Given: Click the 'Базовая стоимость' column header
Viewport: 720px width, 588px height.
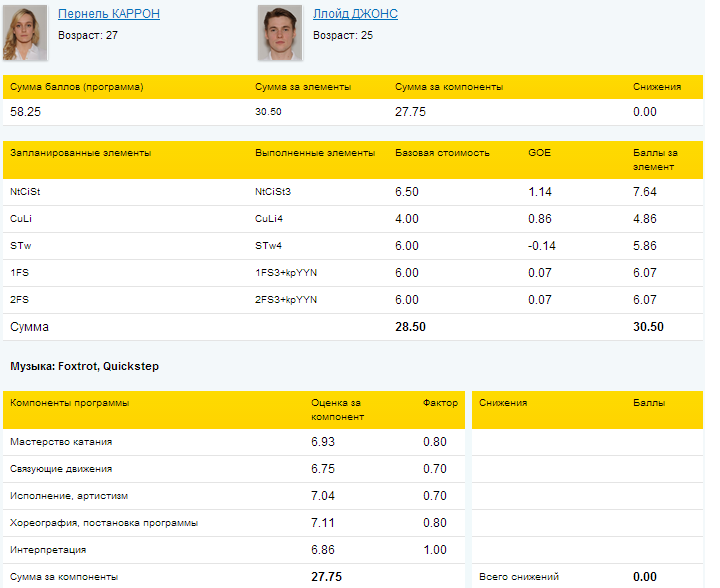Looking at the screenshot, I should click(x=442, y=153).
